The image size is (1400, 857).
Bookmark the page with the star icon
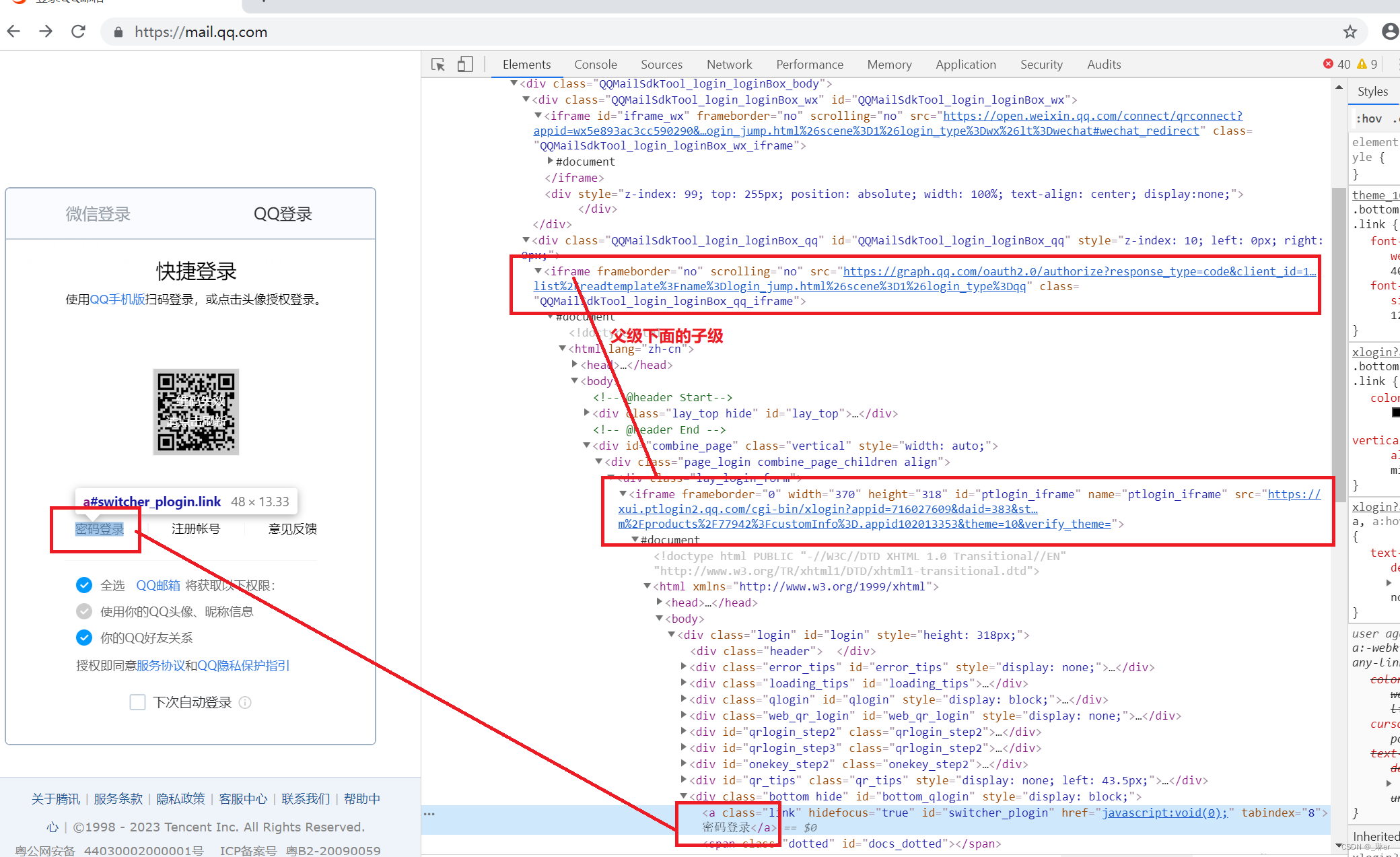pyautogui.click(x=1352, y=31)
